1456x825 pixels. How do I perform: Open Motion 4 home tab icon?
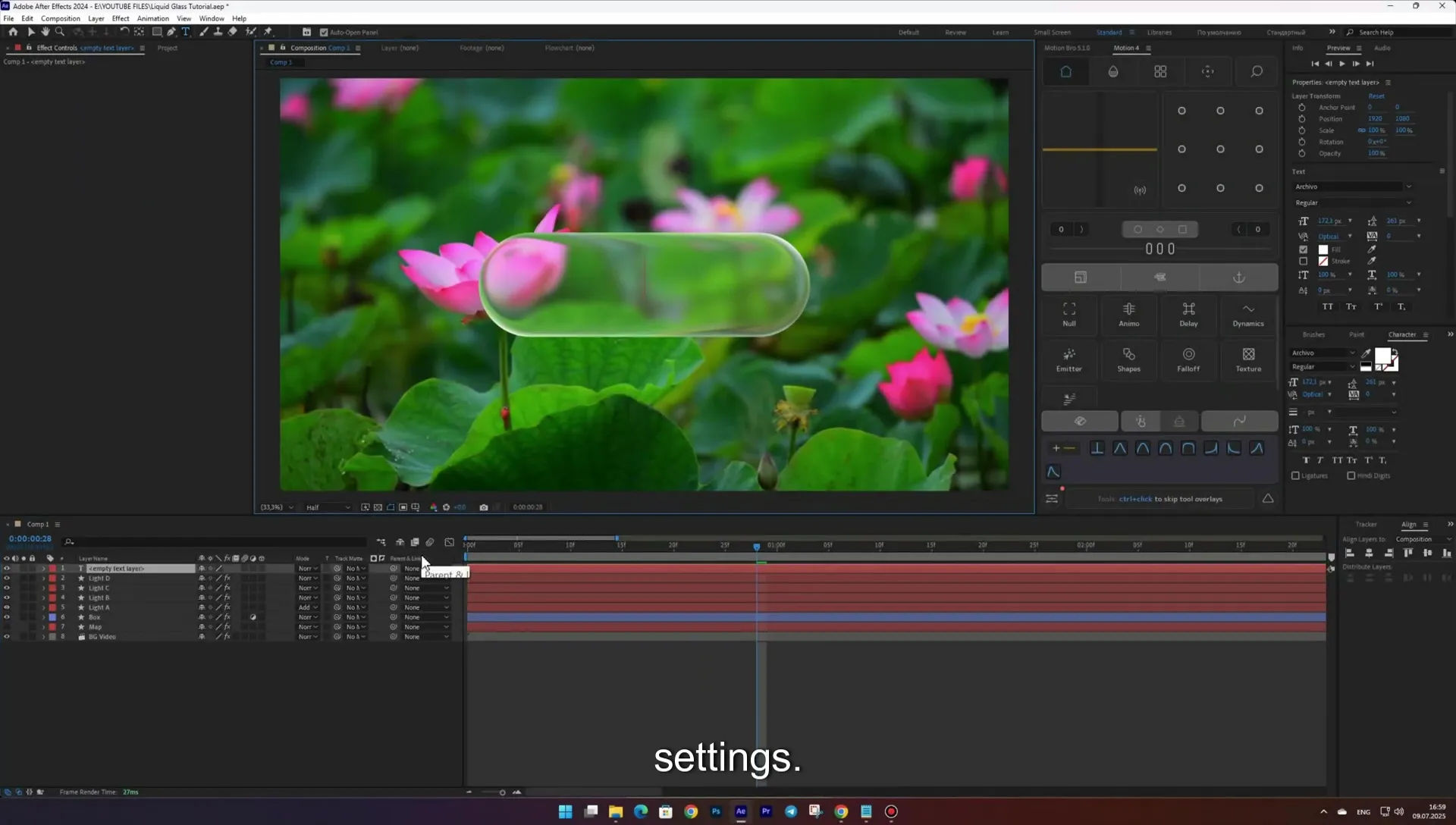1065,71
